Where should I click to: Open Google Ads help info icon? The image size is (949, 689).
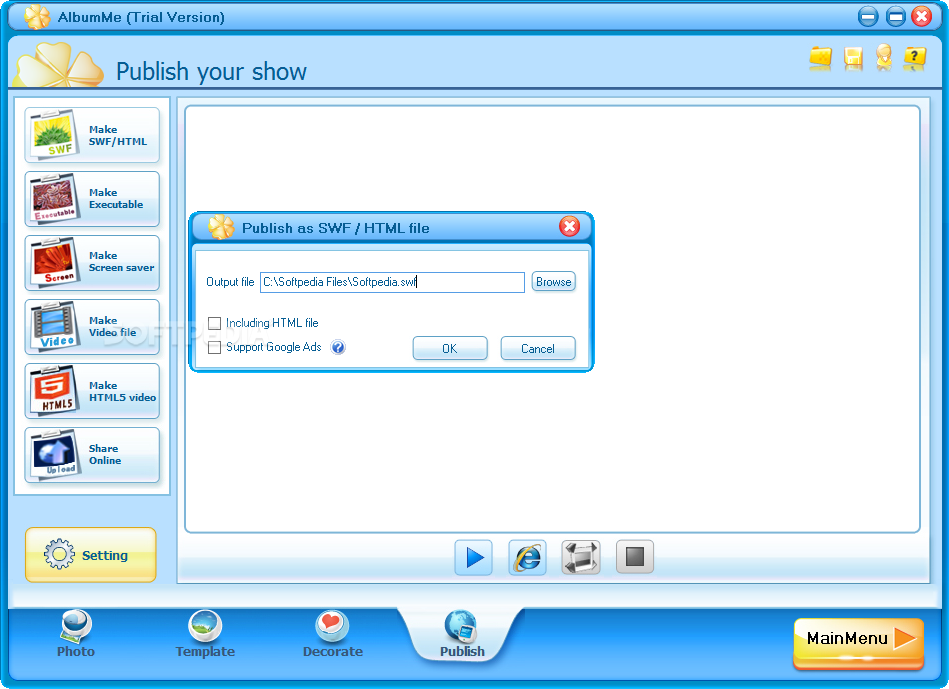(338, 348)
